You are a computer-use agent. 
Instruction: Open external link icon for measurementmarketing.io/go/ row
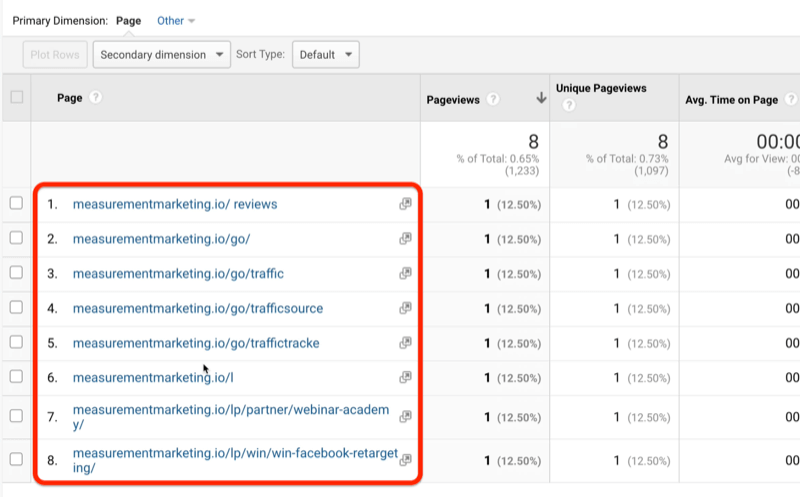point(405,239)
